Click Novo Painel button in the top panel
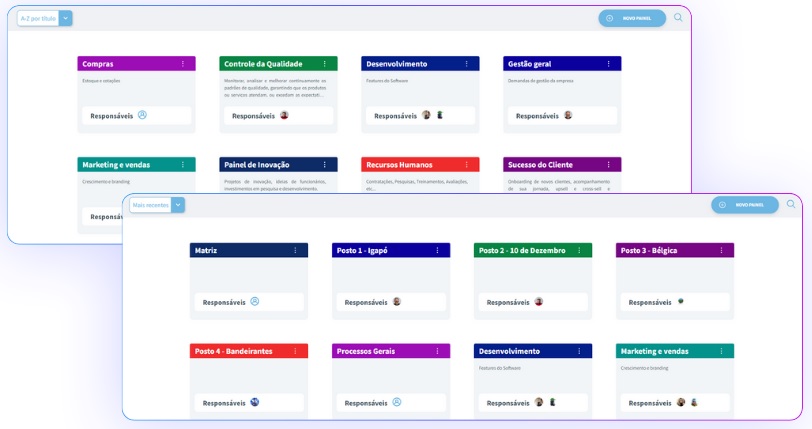The image size is (812, 429). (x=632, y=18)
